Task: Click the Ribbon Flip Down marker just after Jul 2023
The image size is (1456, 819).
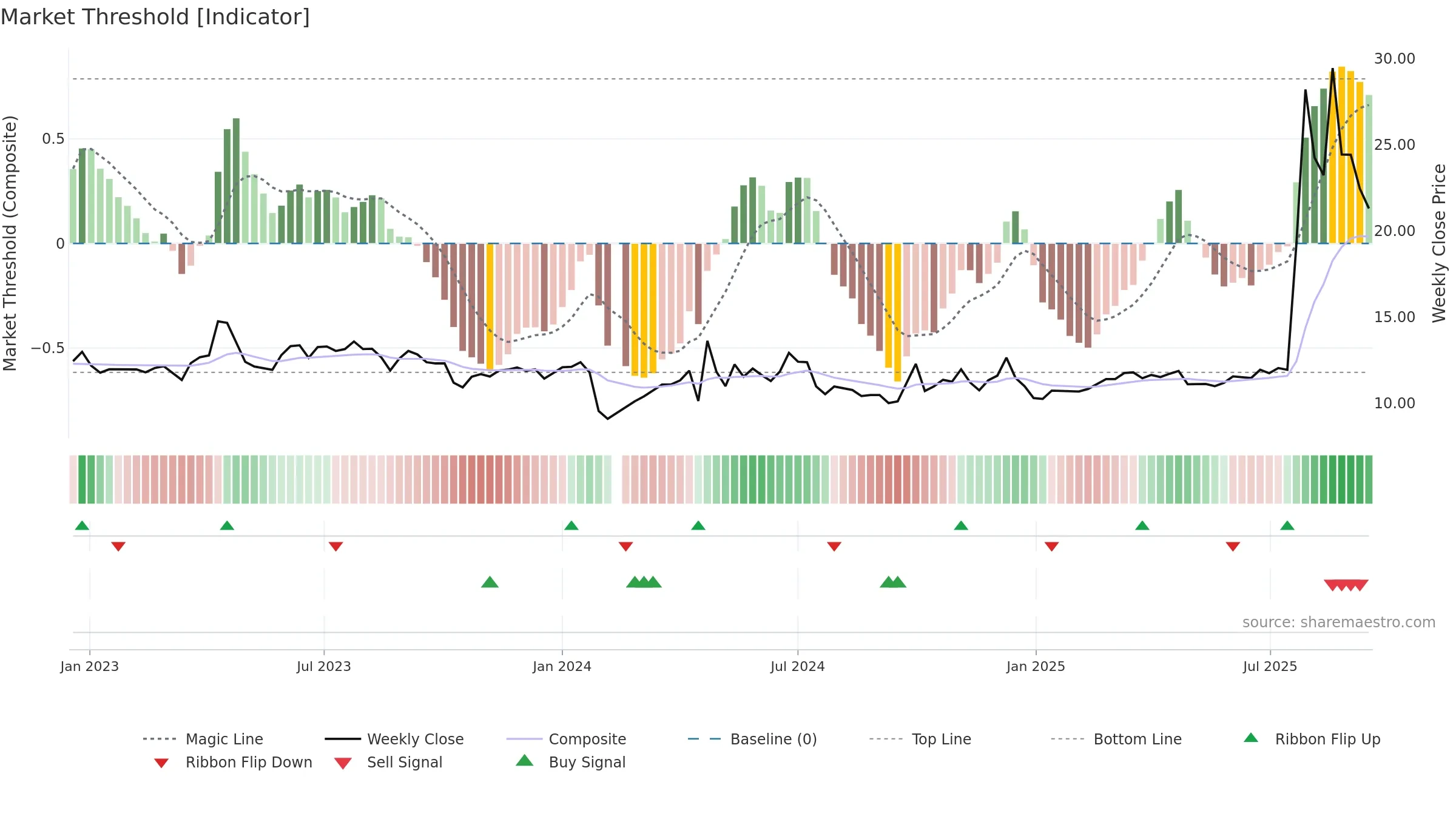Action: point(335,547)
